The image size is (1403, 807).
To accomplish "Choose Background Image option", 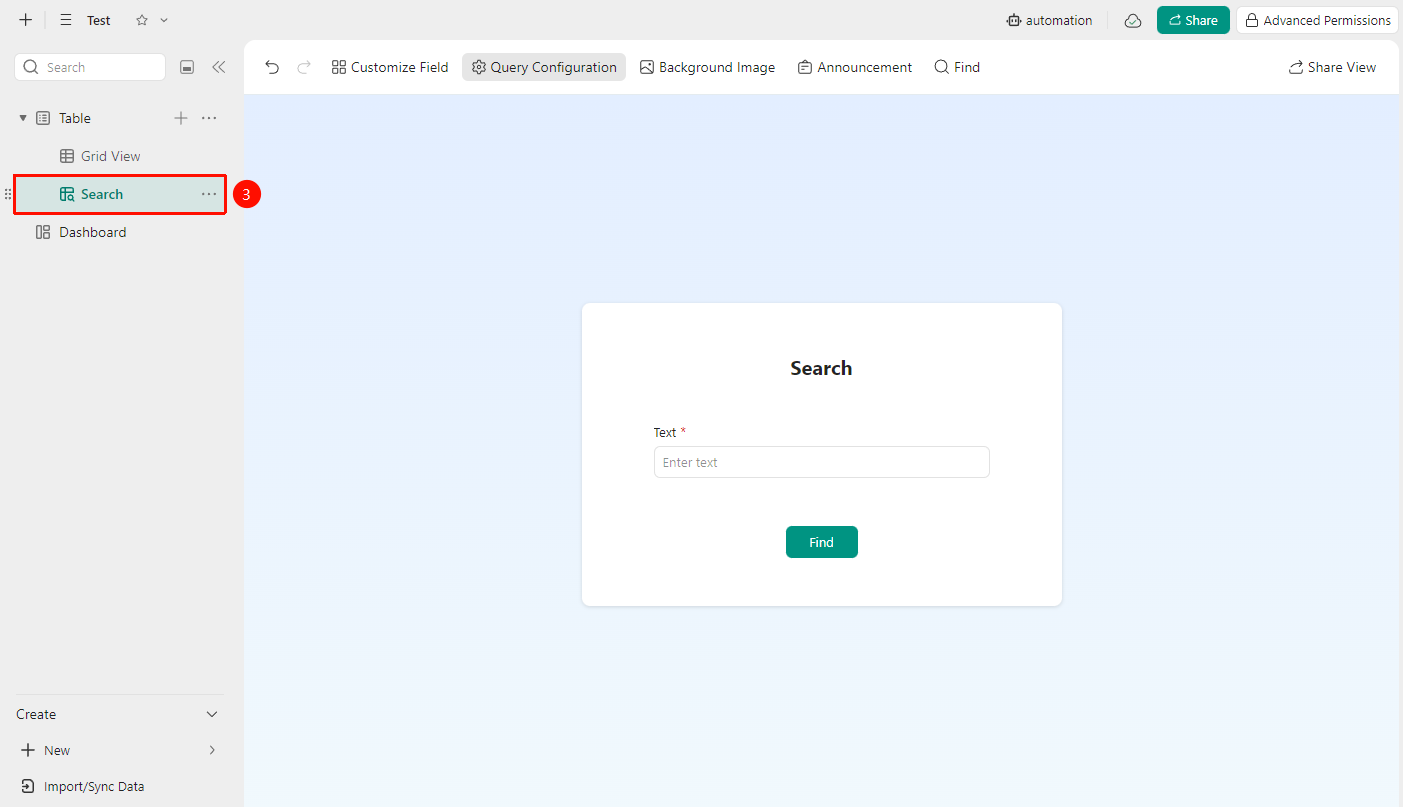I will [x=707, y=67].
